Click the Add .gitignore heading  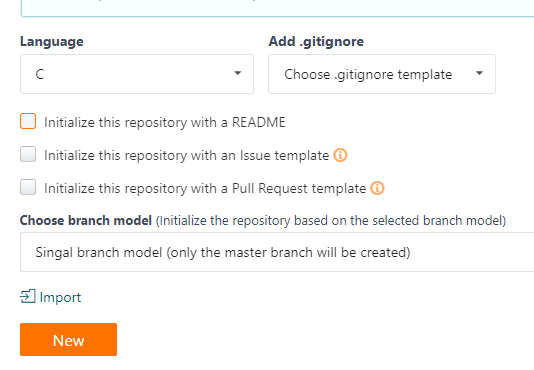(316, 42)
